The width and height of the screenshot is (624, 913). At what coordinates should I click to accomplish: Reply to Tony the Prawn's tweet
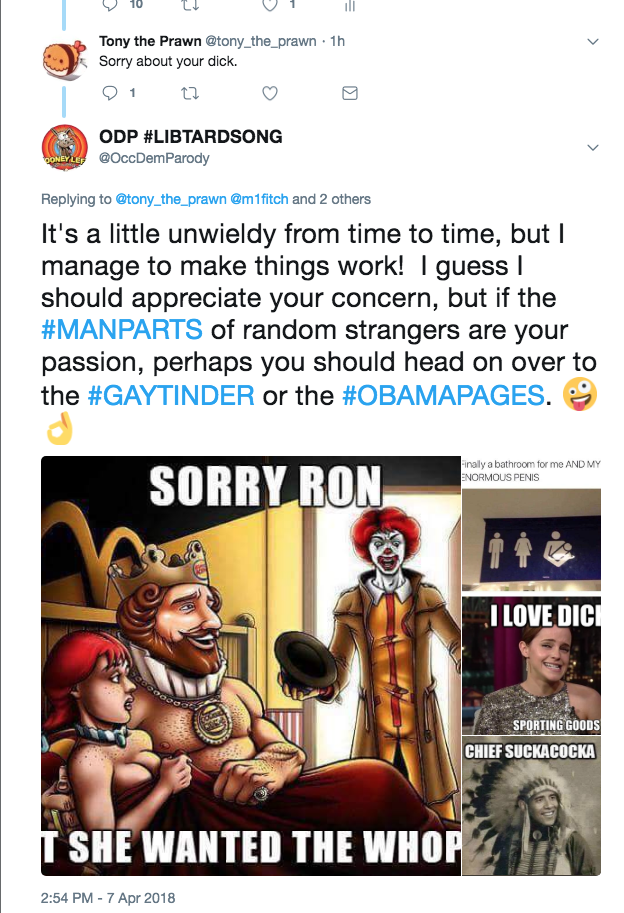coord(110,93)
